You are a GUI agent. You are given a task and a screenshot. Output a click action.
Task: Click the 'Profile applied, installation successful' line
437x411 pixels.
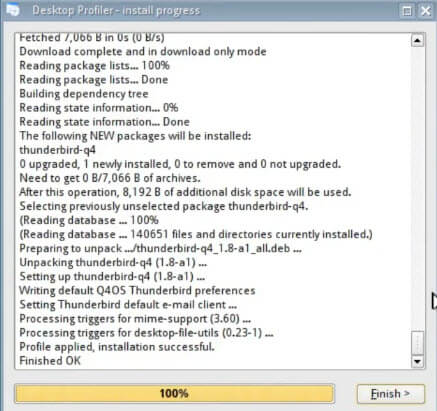point(117,347)
